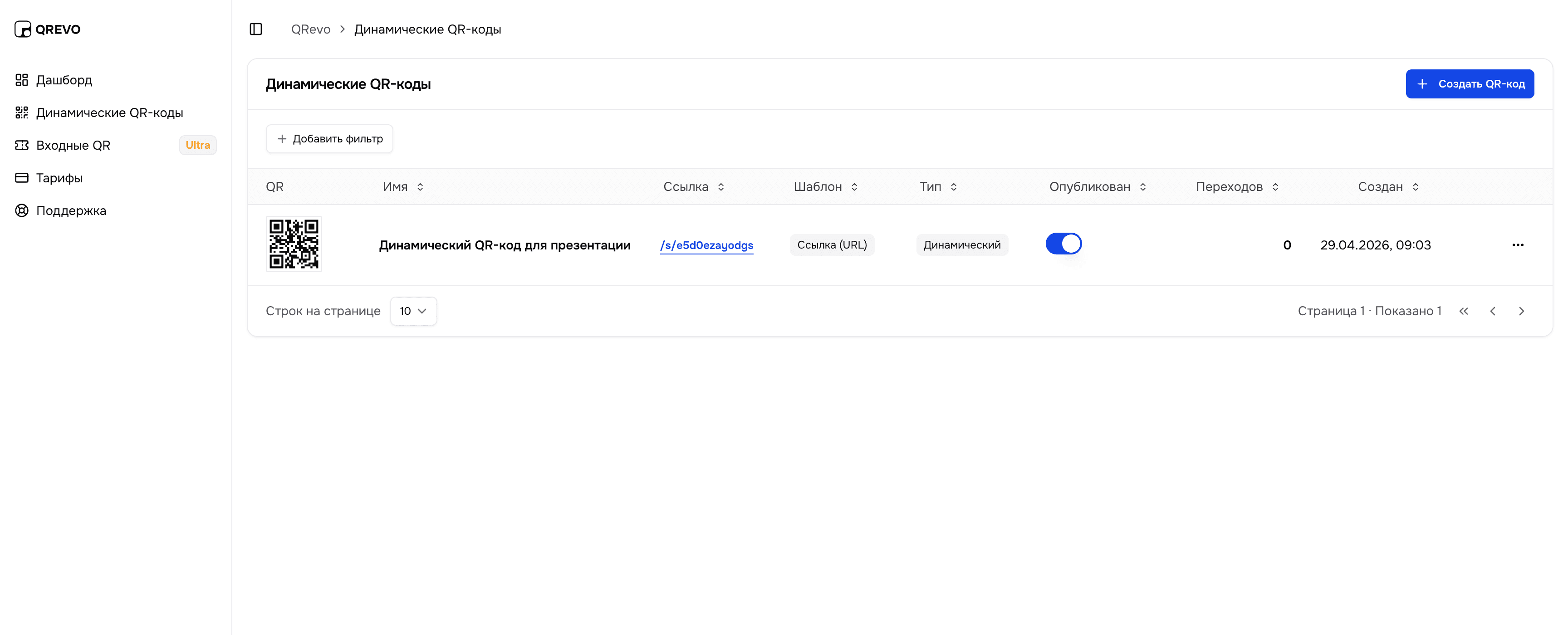
Task: Sort by Ссылка column
Action: click(694, 187)
